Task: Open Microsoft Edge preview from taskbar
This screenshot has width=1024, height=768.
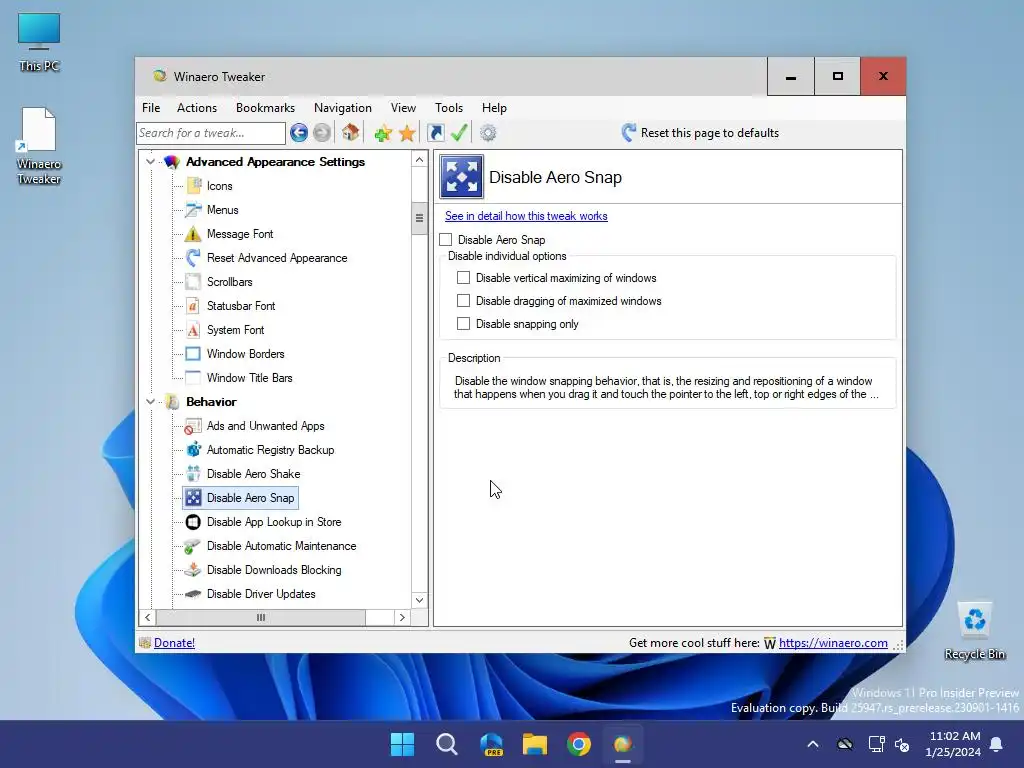Action: 491,744
